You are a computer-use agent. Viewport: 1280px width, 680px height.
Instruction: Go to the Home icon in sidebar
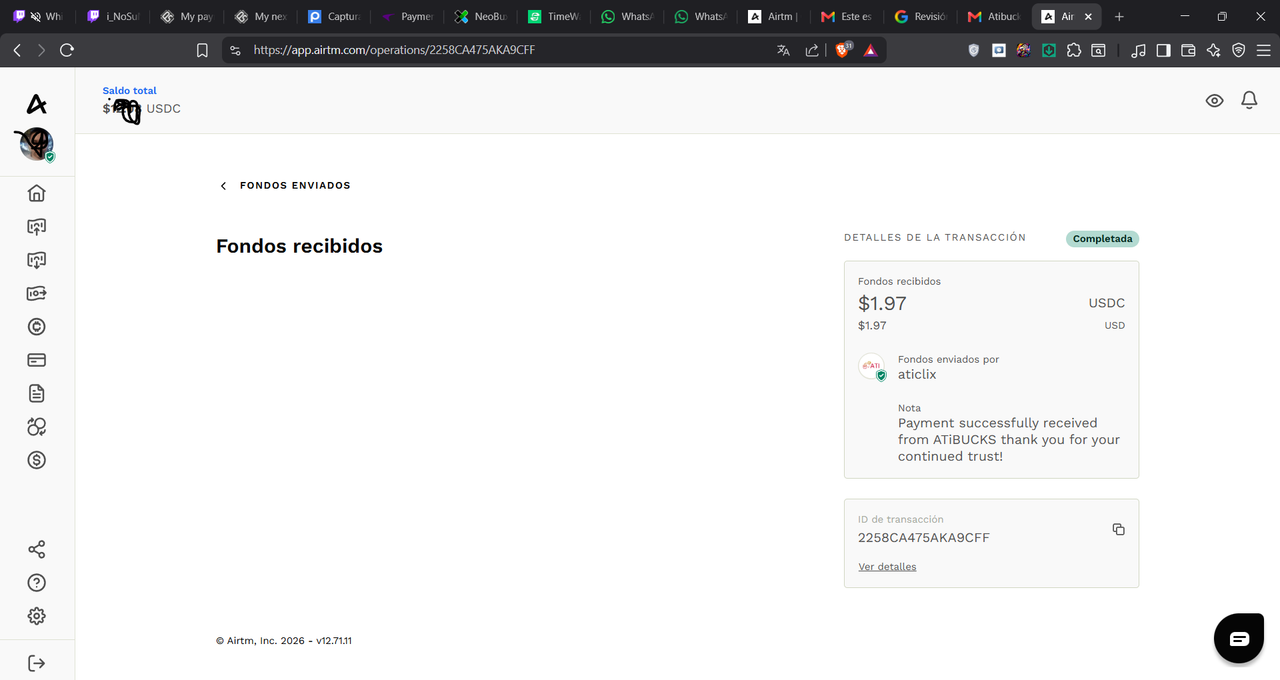(x=37, y=193)
